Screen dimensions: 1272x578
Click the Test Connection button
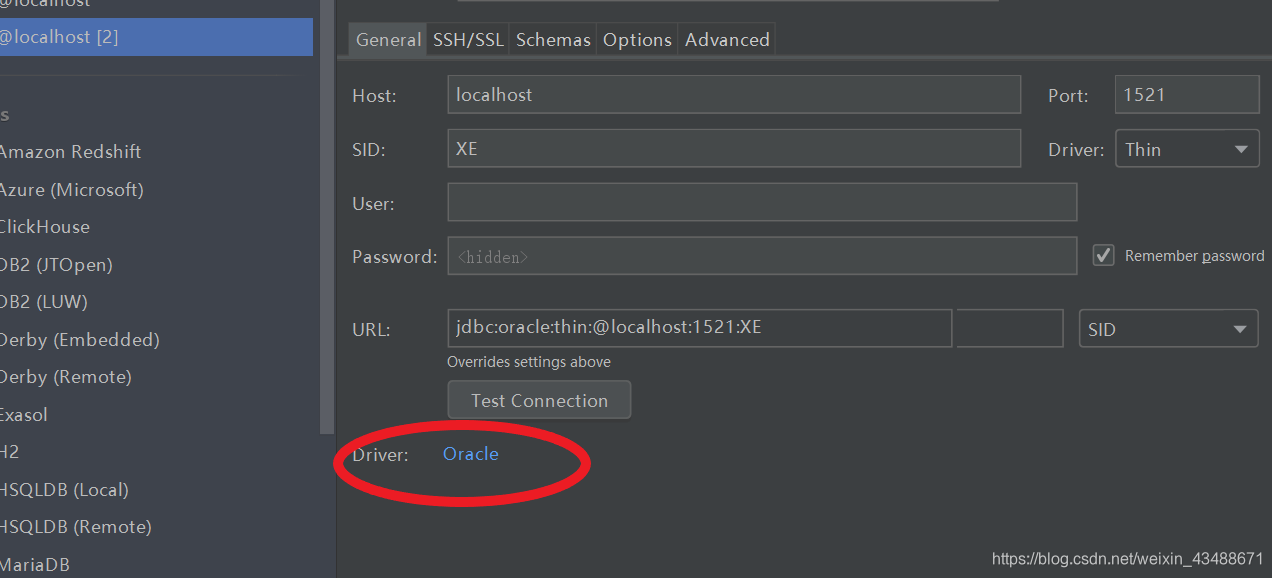(539, 400)
